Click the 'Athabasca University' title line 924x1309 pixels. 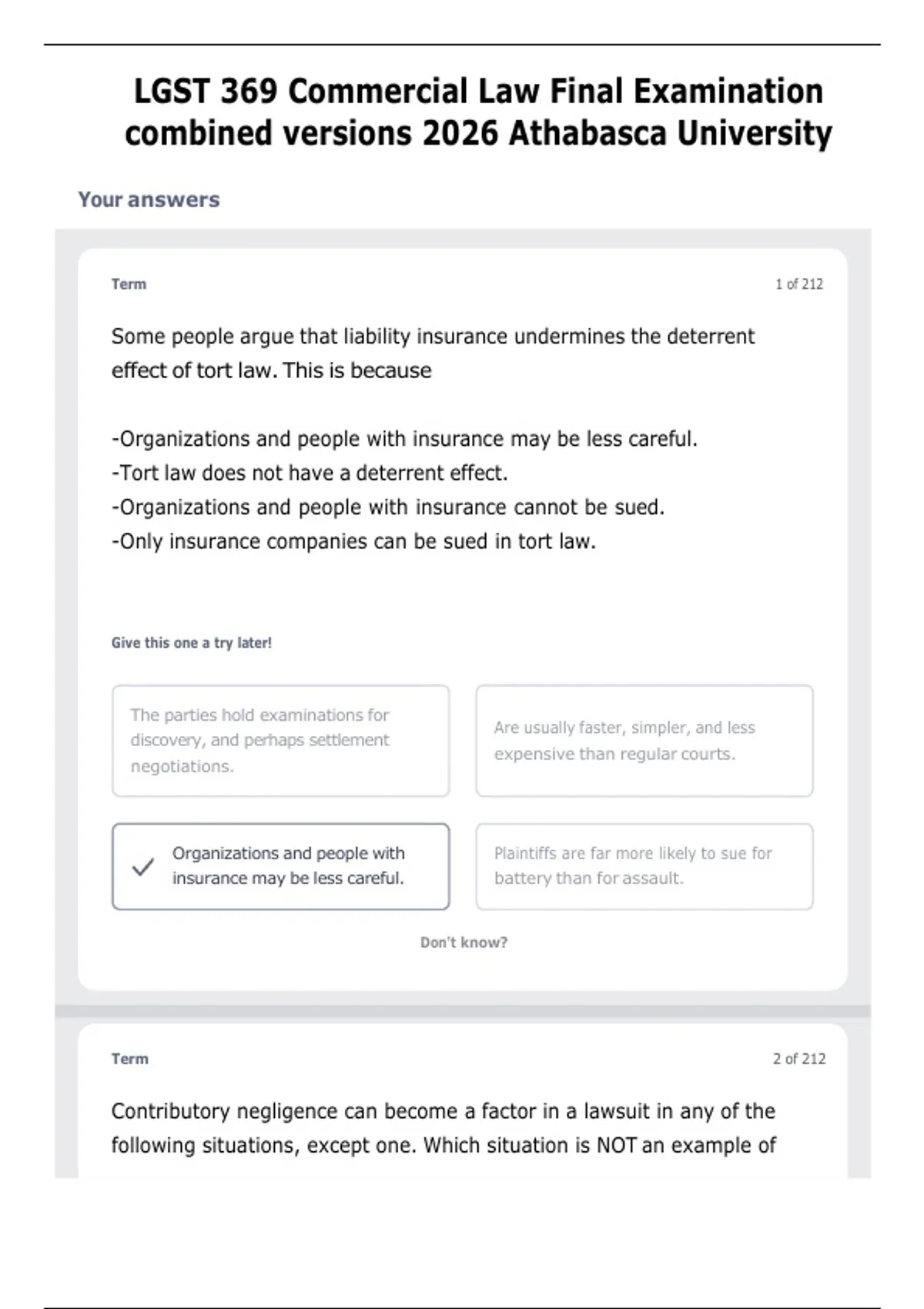coord(478,133)
